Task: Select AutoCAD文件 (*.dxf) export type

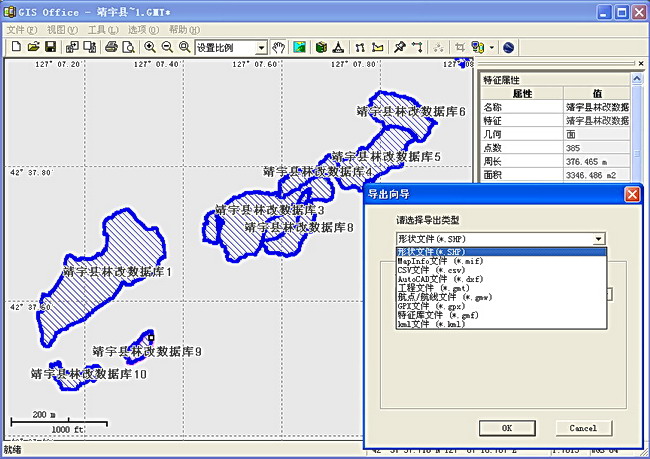Action: click(438, 279)
